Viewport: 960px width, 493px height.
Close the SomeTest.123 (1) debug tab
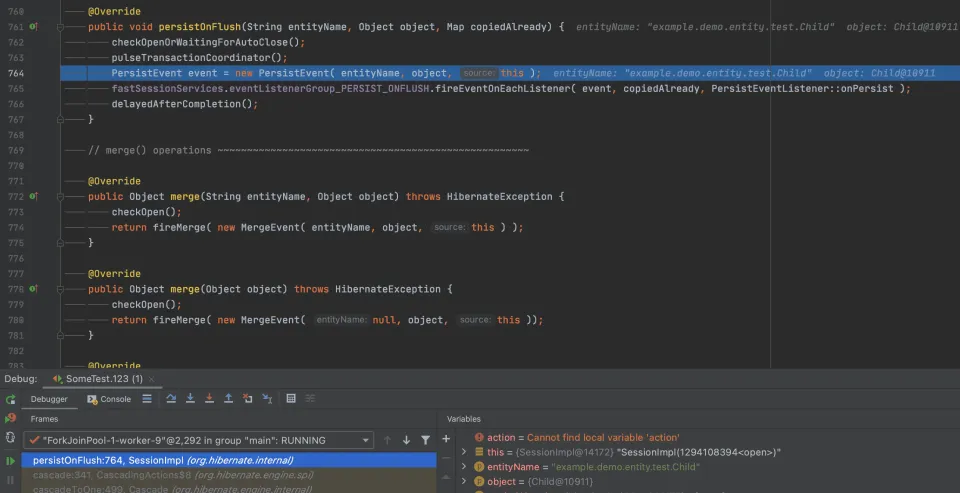[x=152, y=379]
